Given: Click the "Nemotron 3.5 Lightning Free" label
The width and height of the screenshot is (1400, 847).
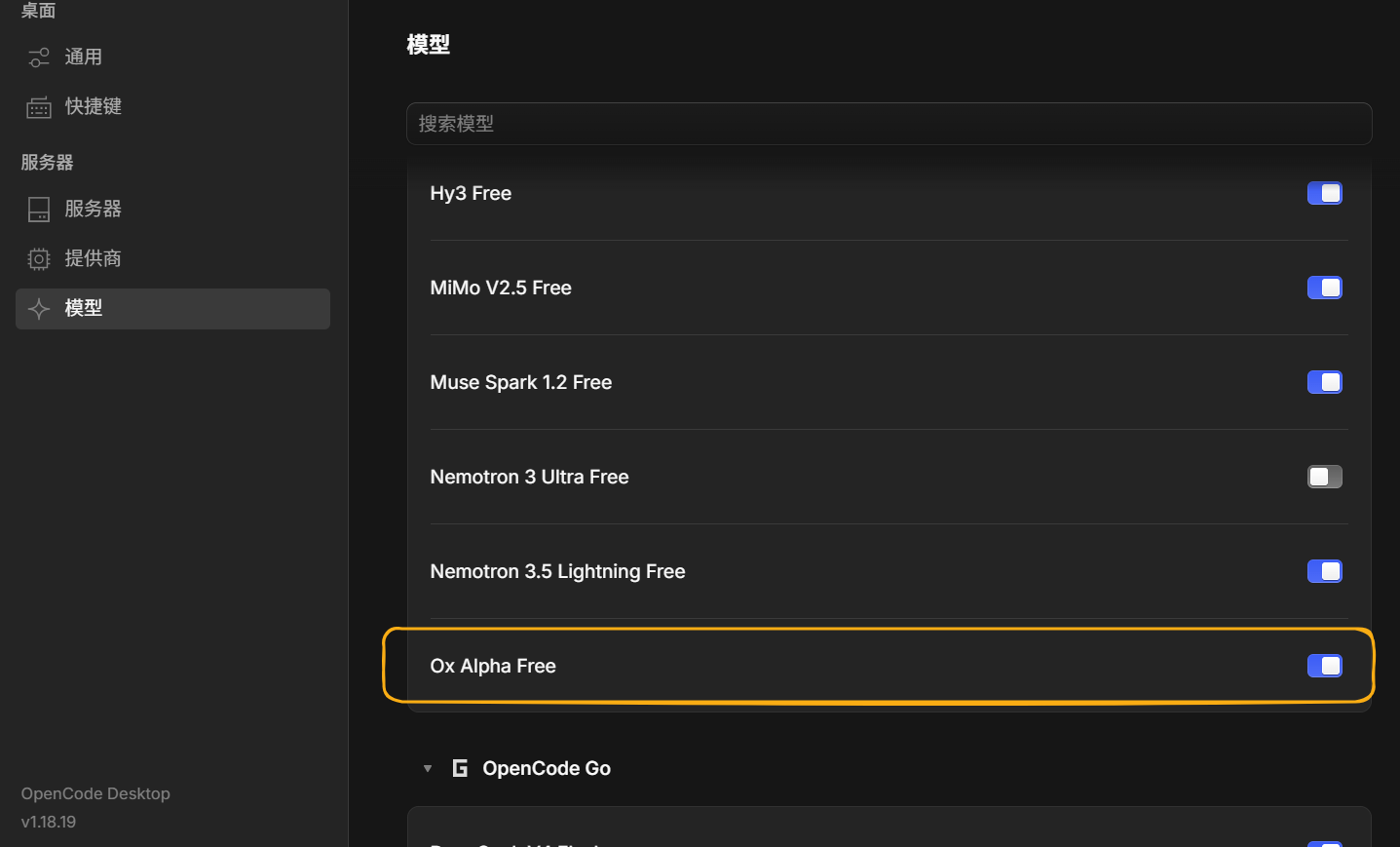Looking at the screenshot, I should (557, 571).
